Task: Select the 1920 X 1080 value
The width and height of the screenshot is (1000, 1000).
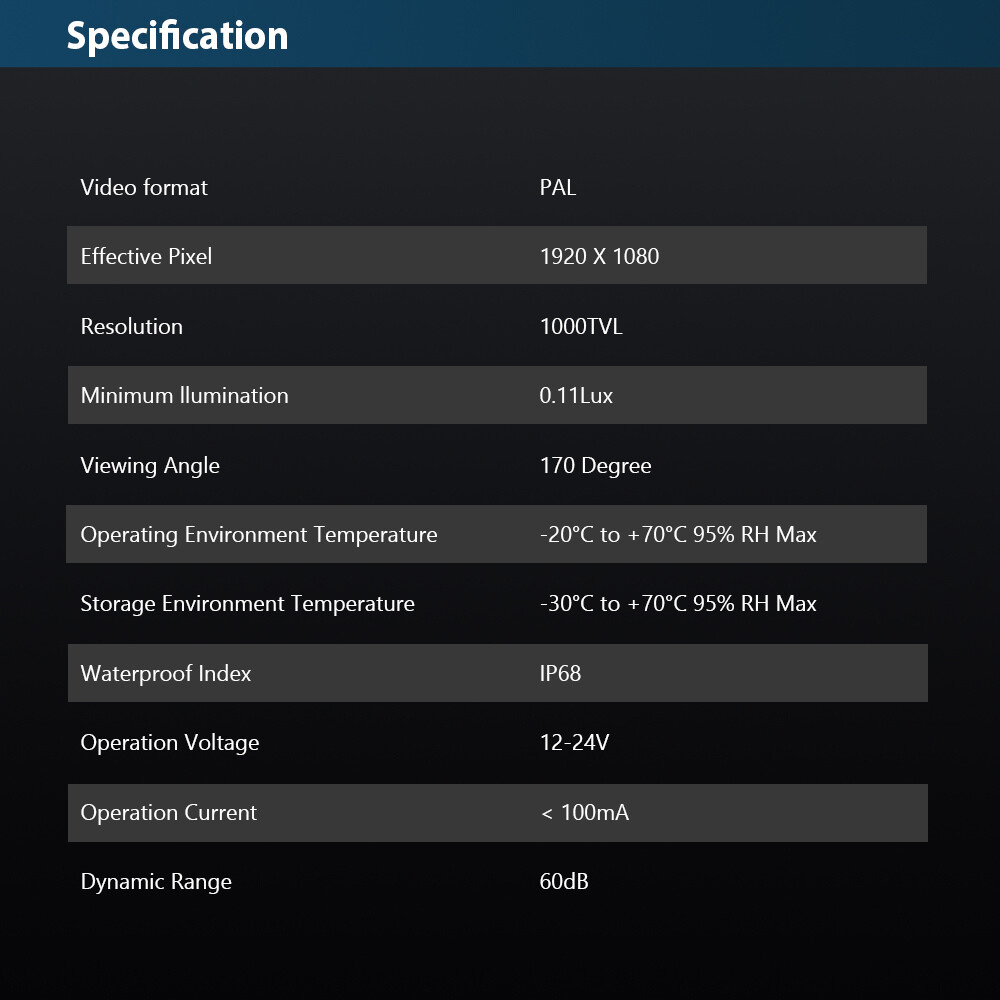Action: click(599, 256)
